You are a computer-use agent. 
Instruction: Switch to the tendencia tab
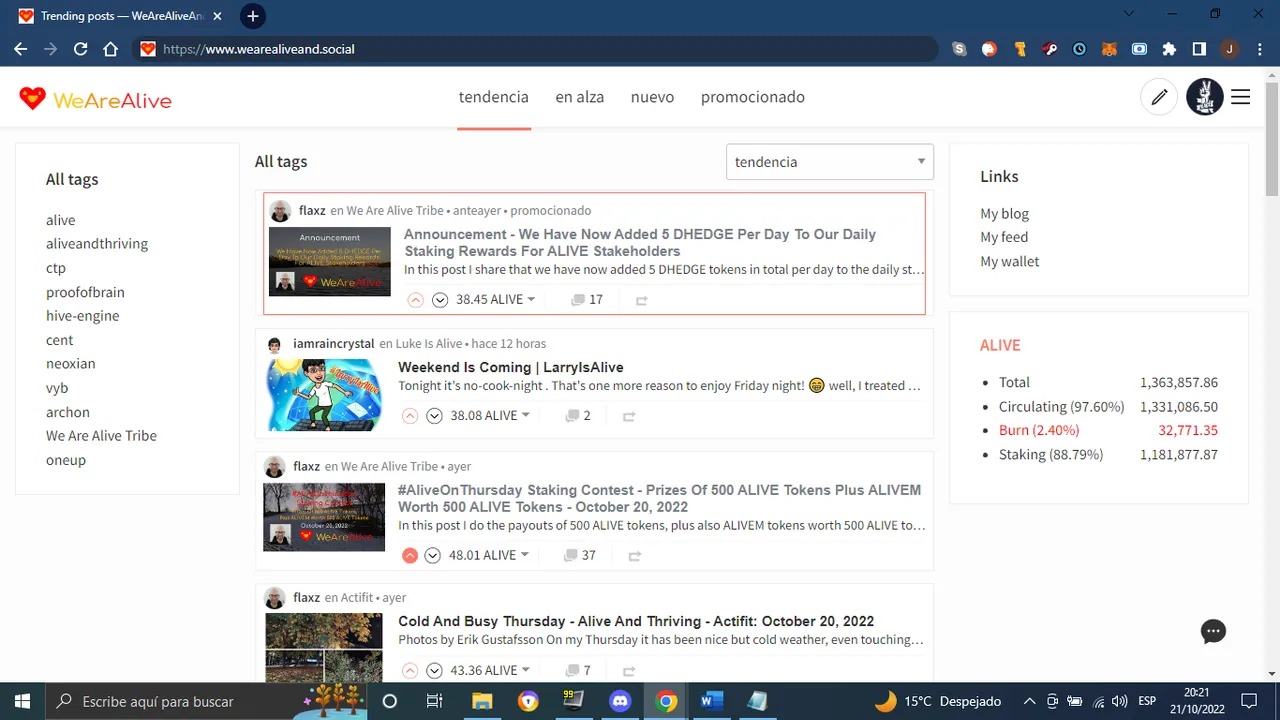tap(494, 97)
